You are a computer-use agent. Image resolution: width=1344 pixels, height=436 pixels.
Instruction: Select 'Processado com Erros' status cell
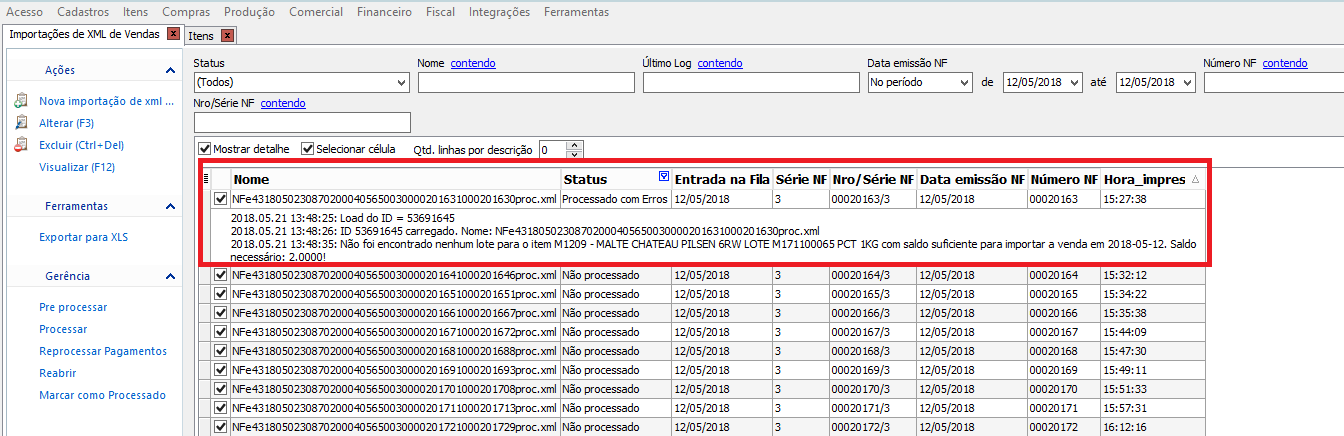[615, 199]
